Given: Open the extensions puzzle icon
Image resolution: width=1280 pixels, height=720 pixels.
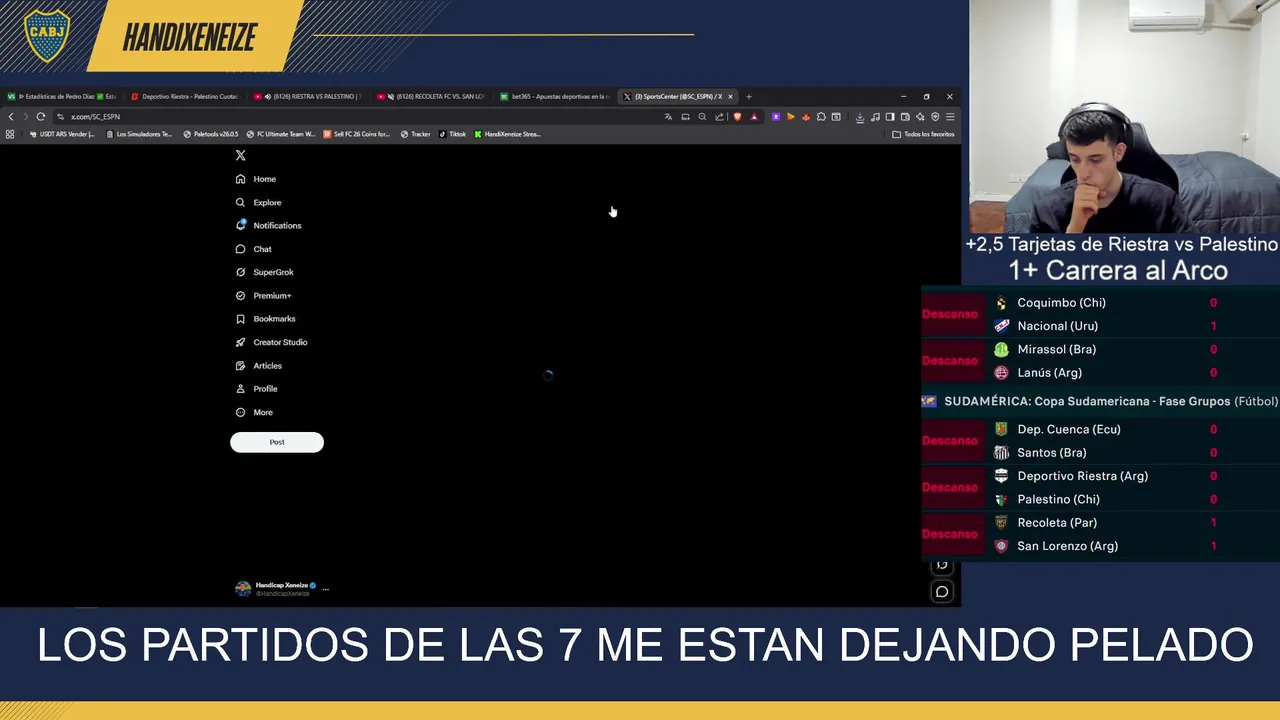Looking at the screenshot, I should click(821, 117).
